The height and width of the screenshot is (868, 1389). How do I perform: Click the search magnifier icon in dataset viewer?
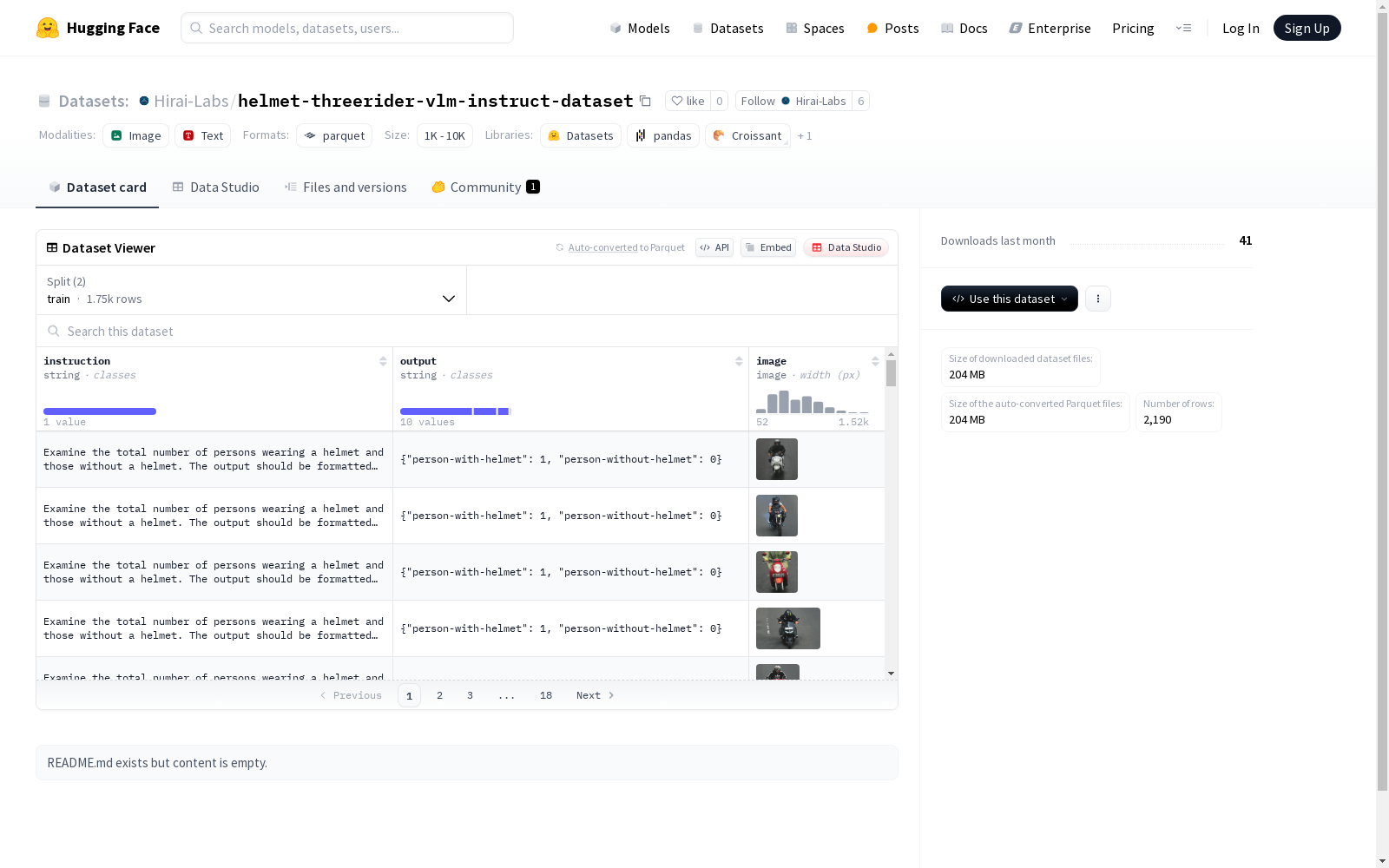point(54,331)
